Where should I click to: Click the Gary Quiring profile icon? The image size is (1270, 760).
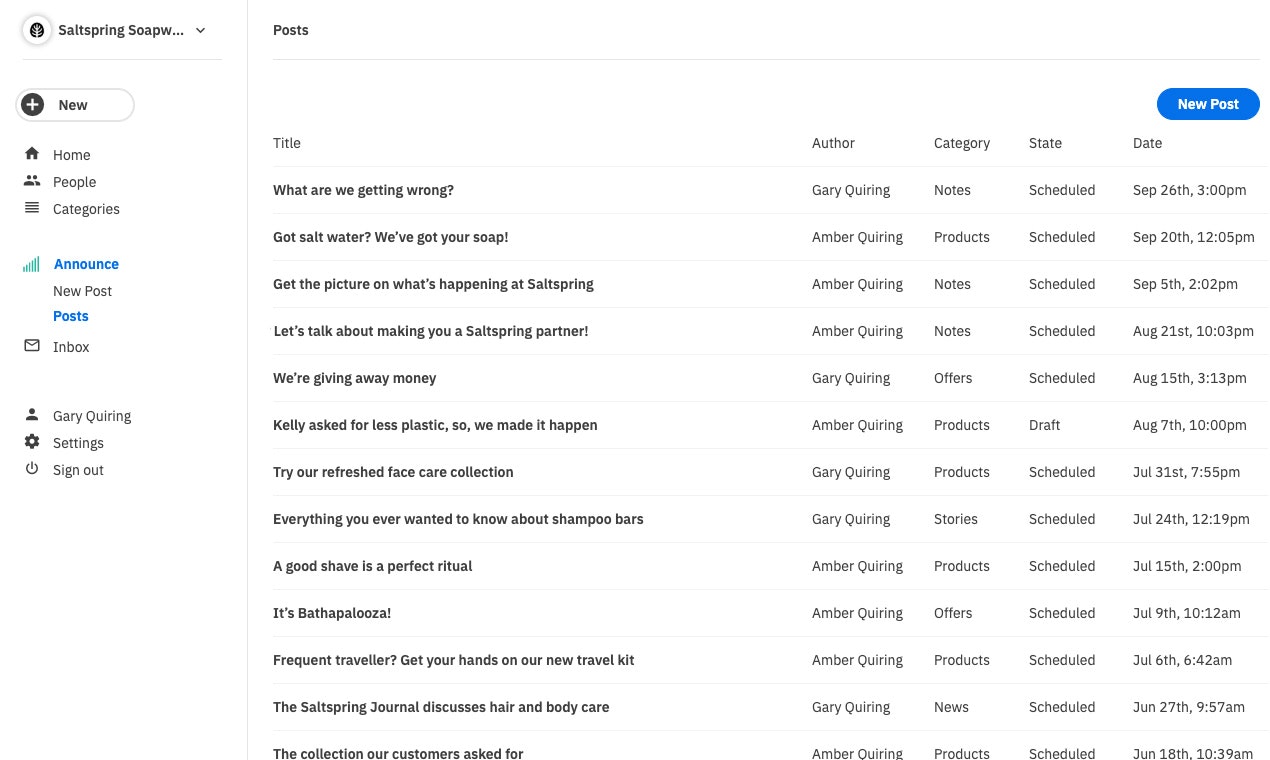pyautogui.click(x=32, y=415)
